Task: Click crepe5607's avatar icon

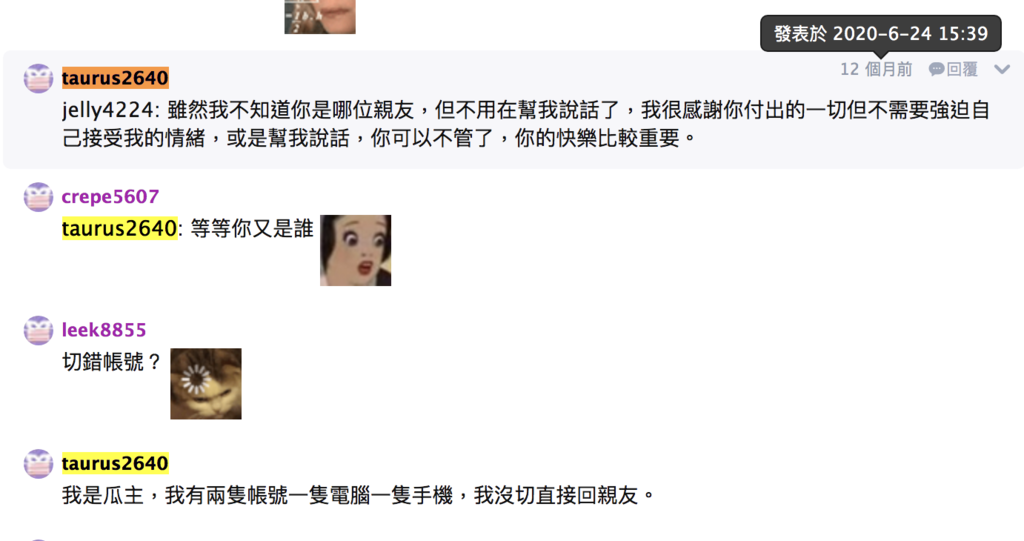Action: coord(39,197)
